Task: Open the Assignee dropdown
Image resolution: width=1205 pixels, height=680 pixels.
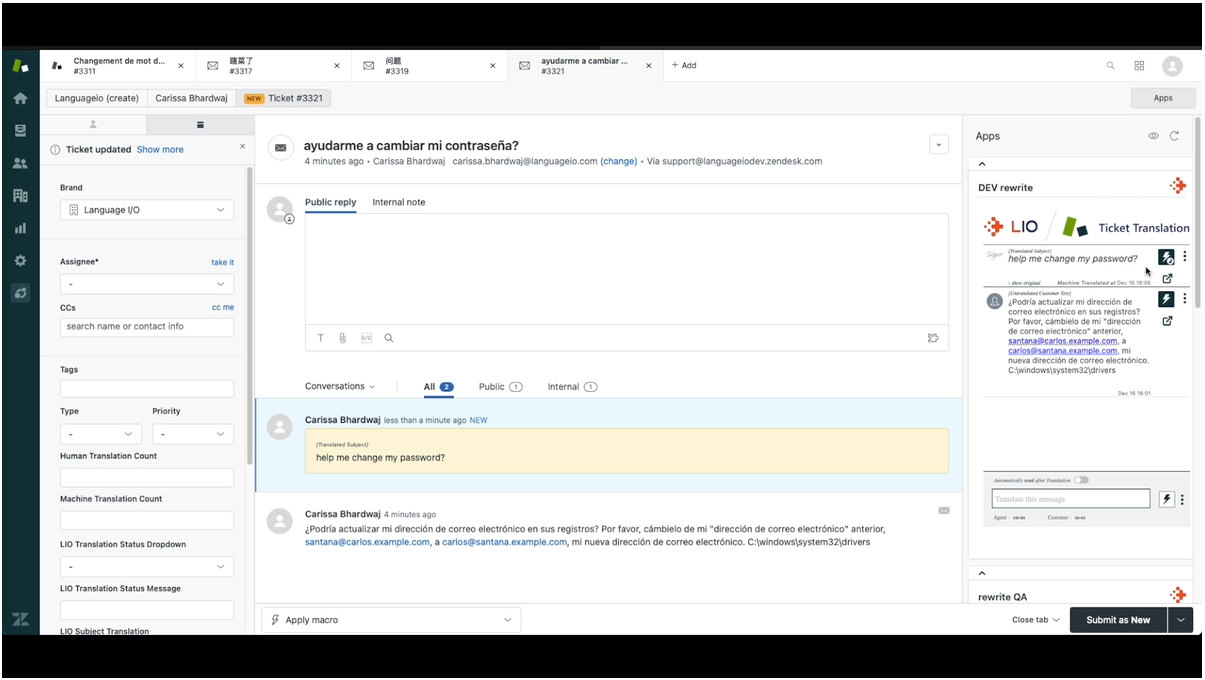Action: [147, 284]
